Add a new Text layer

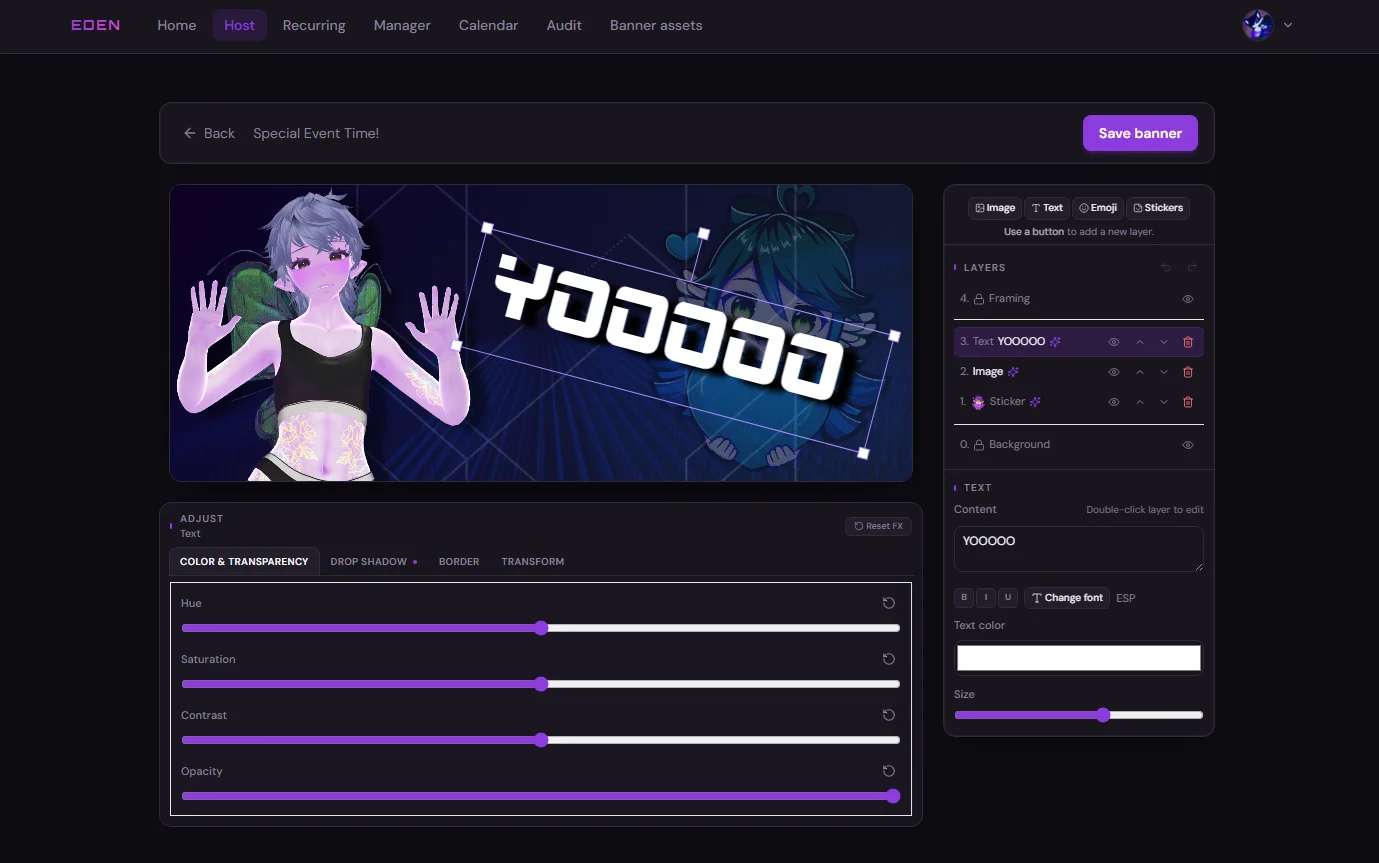[1047, 208]
